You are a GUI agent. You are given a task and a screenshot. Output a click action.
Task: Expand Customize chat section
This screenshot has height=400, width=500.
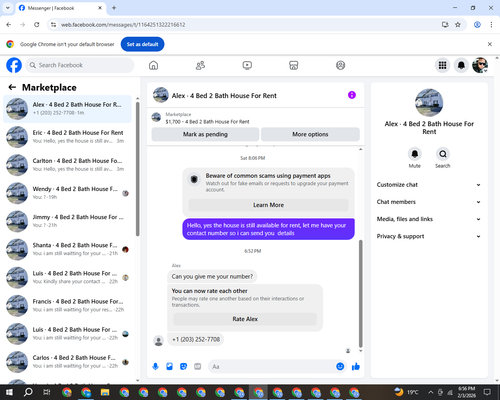pyautogui.click(x=429, y=185)
